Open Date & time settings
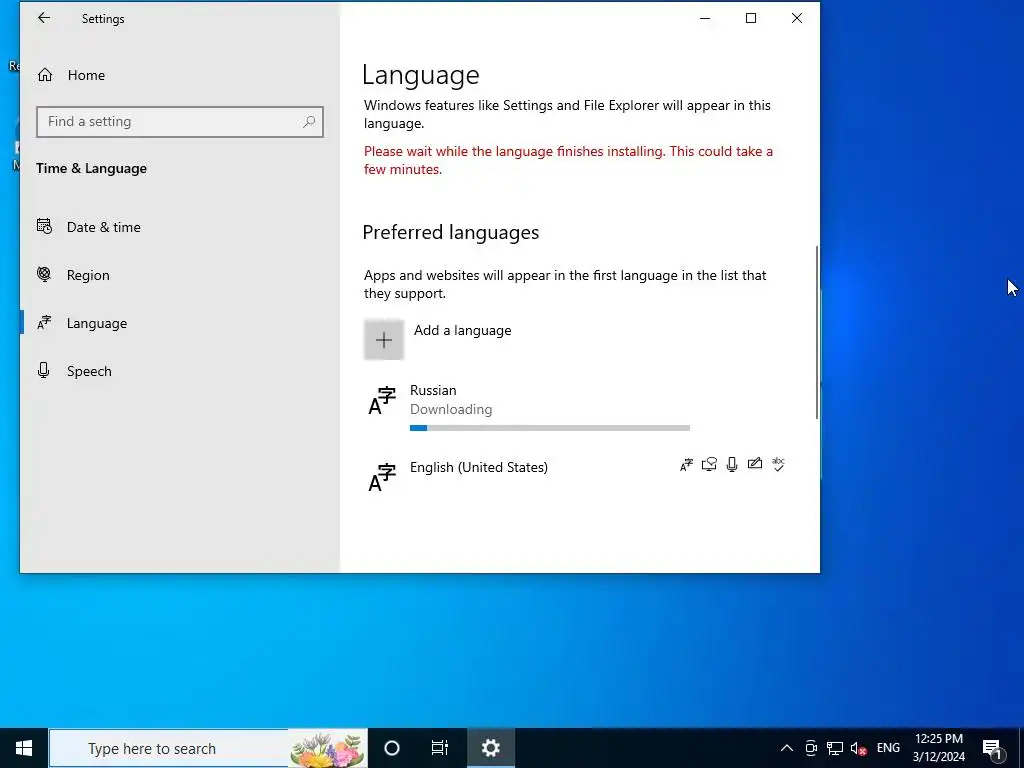Viewport: 1024px width, 768px height. click(x=180, y=227)
